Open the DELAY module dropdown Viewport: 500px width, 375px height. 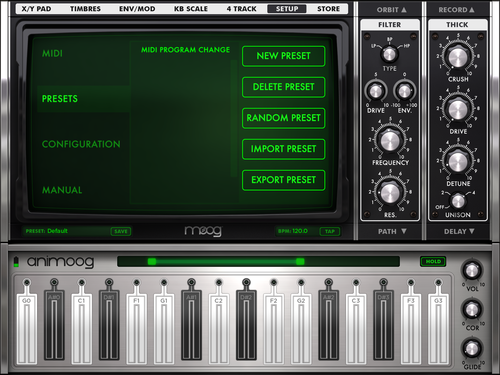click(x=459, y=231)
